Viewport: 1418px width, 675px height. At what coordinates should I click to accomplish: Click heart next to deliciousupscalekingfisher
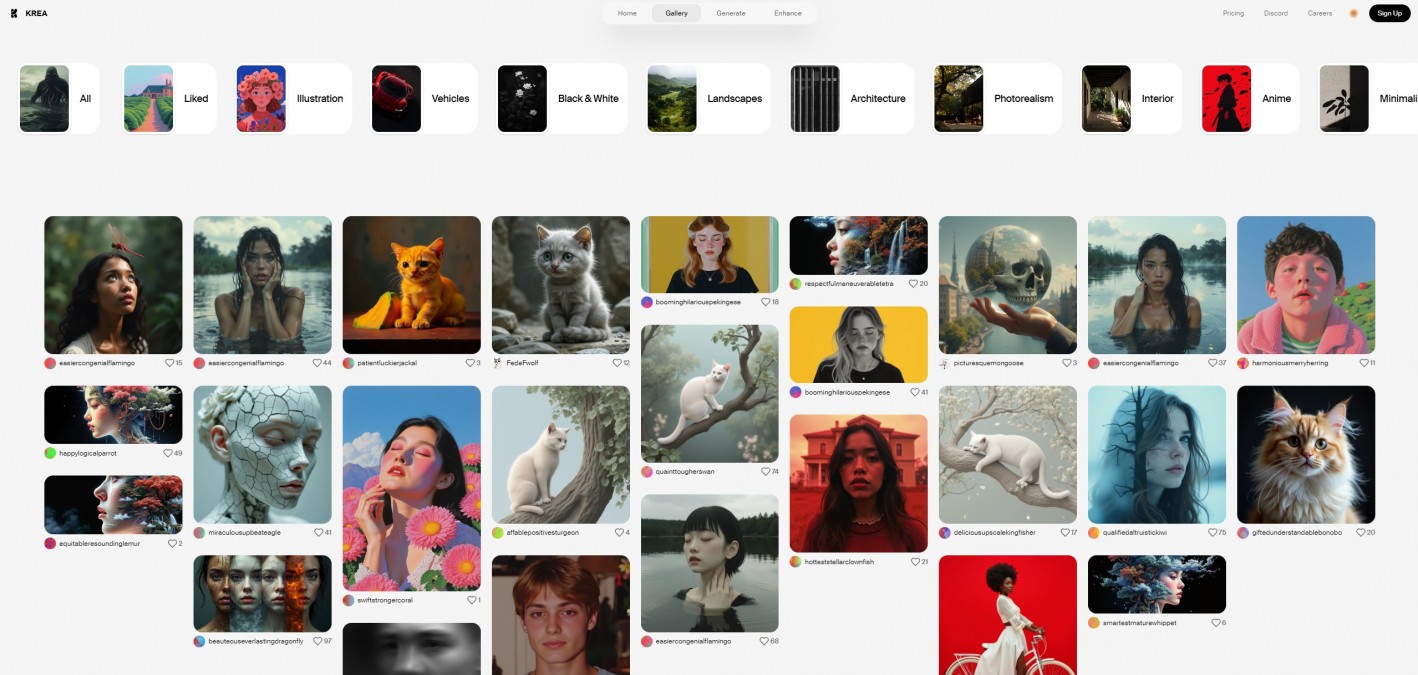pyautogui.click(x=1065, y=533)
